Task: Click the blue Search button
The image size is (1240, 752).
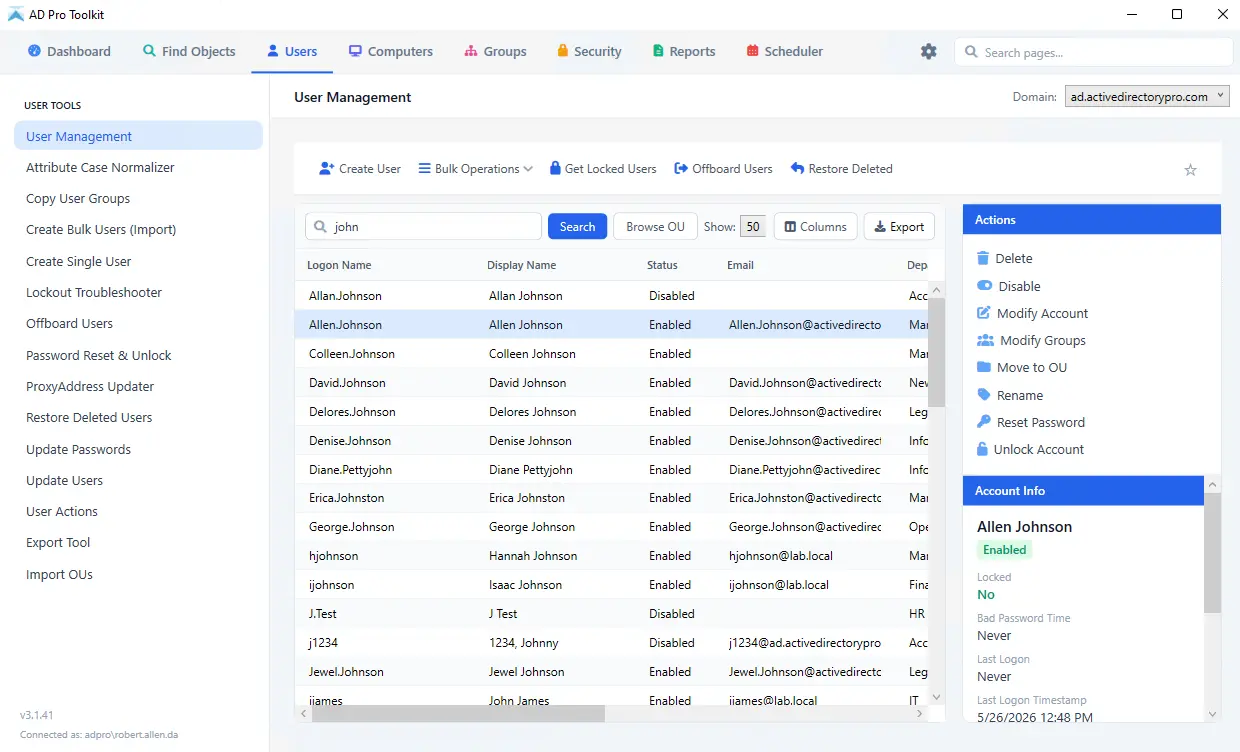Action: pos(577,227)
